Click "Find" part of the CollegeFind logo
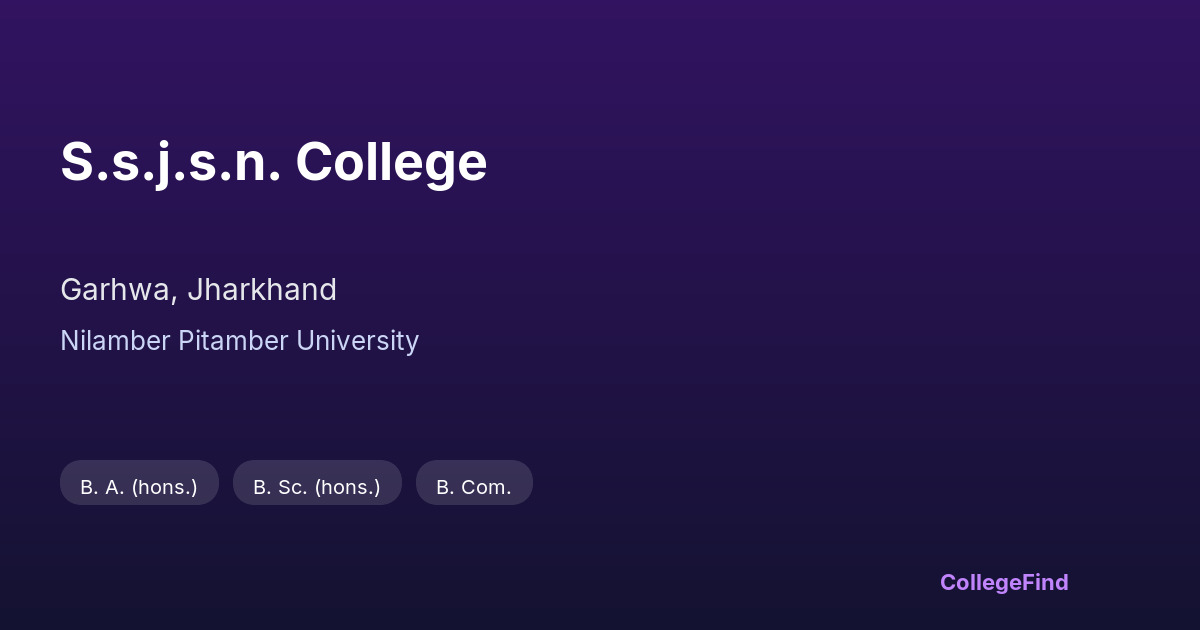Screen dimensions: 1200x630 point(1044,582)
